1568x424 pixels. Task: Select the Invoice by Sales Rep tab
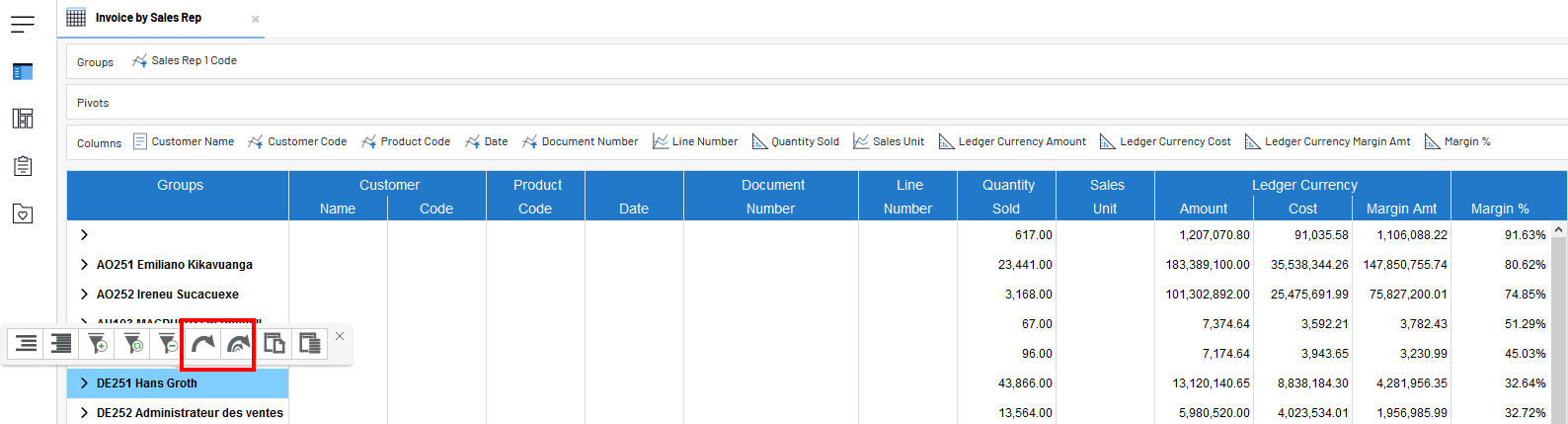(148, 18)
